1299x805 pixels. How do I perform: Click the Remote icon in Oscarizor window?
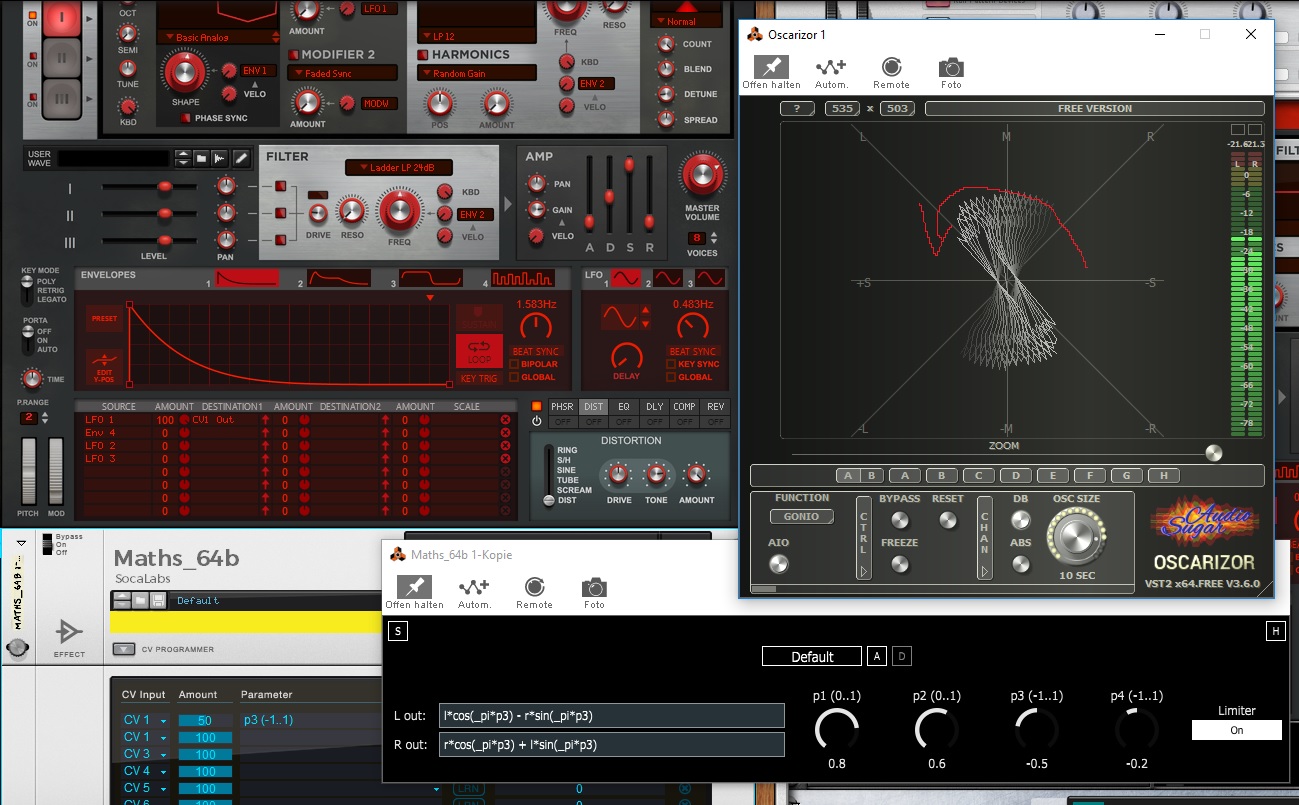pos(891,72)
